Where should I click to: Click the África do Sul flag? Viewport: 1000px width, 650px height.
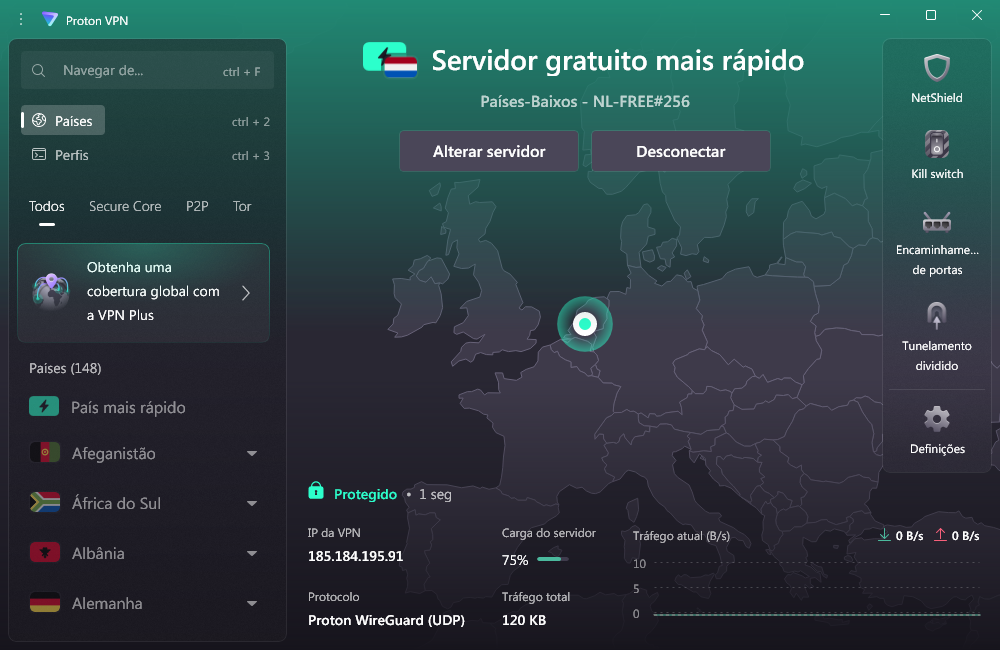click(x=45, y=502)
